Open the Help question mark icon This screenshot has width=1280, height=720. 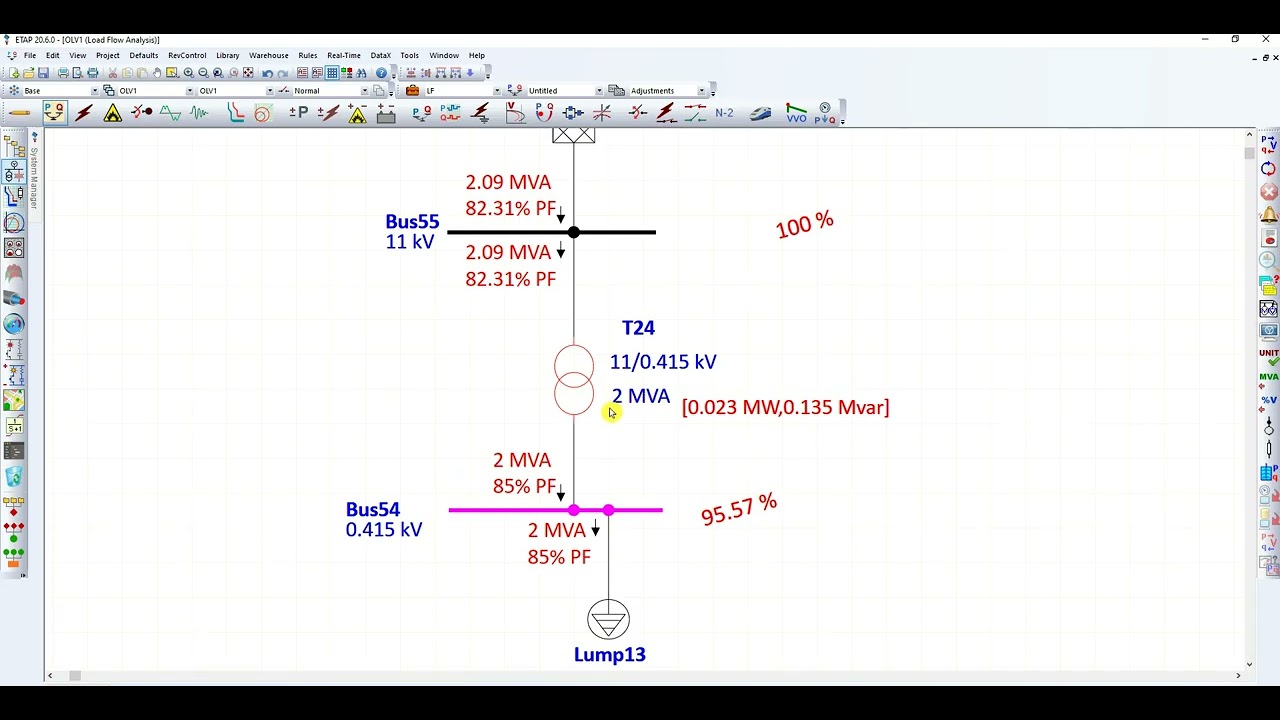tap(381, 73)
